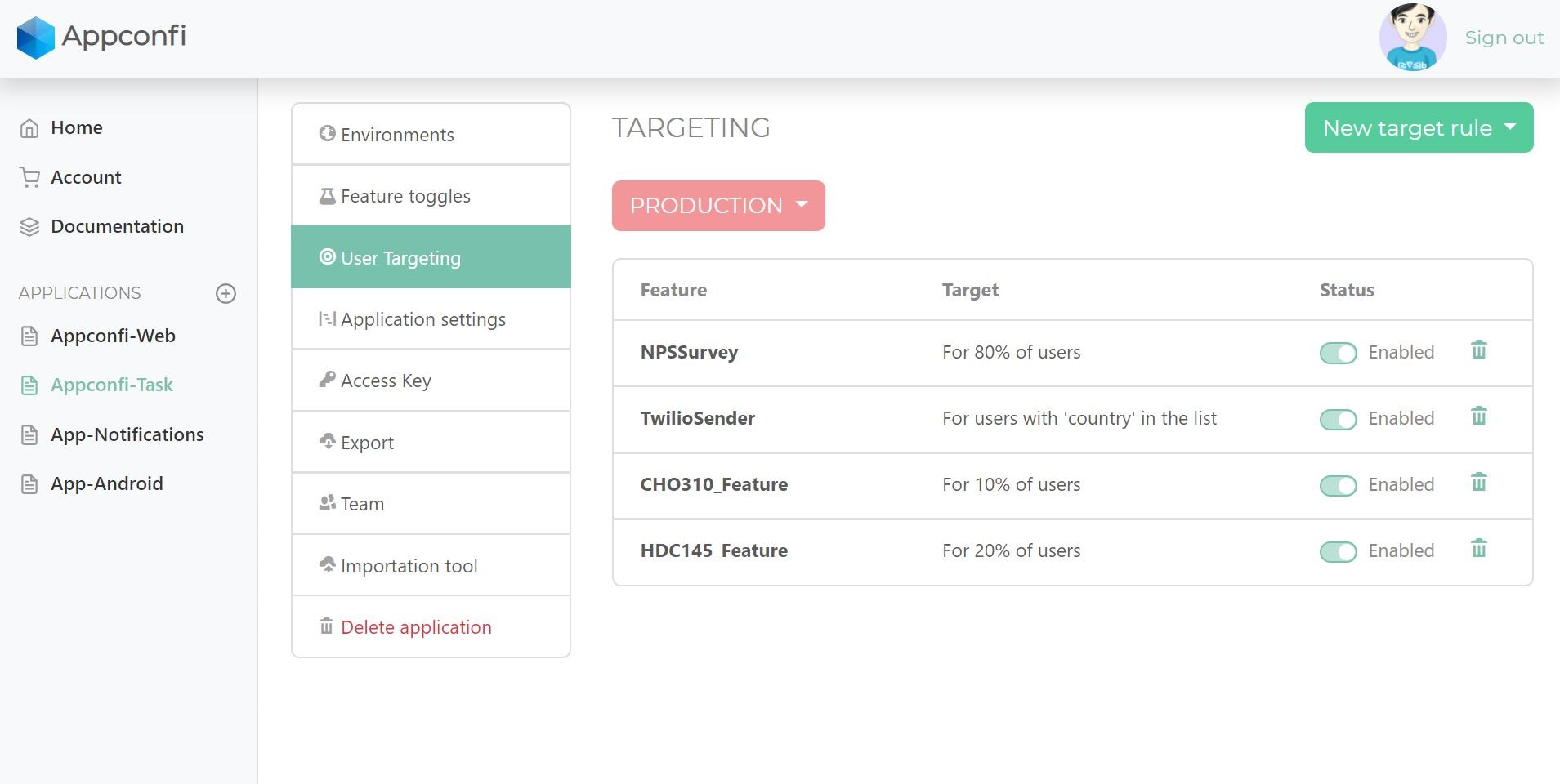Click 'For 10% of users' target
The height and width of the screenshot is (784, 1560).
(x=1011, y=484)
